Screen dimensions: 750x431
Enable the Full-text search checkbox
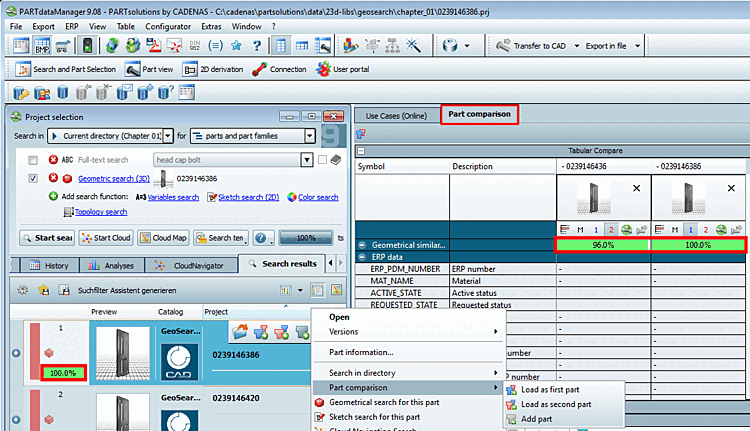coord(33,160)
